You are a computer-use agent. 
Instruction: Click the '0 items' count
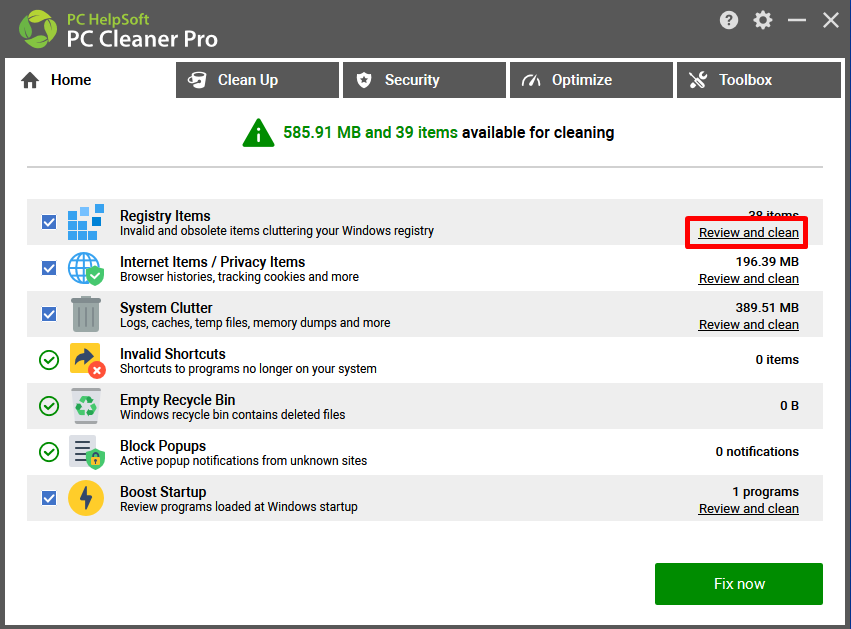click(x=777, y=360)
